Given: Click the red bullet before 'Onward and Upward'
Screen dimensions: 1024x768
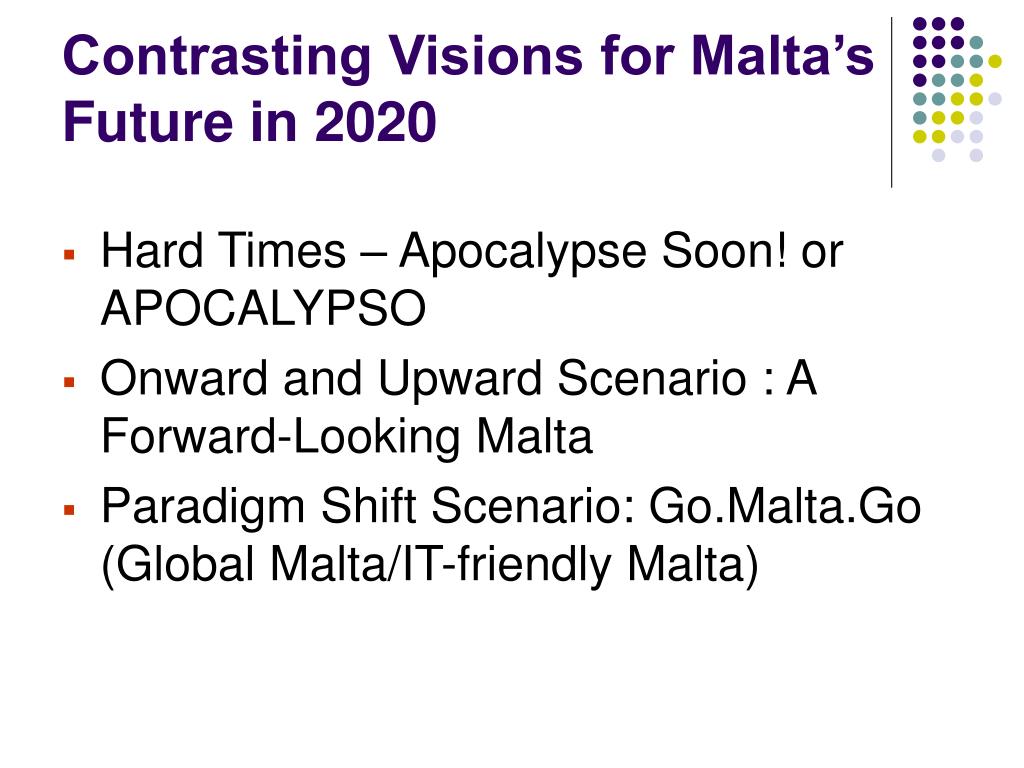Looking at the screenshot, I should point(70,382).
